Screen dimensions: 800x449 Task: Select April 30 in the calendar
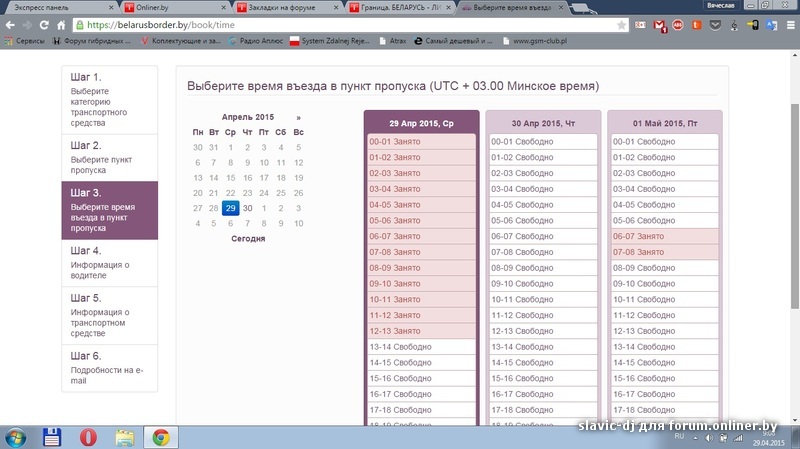pos(247,208)
